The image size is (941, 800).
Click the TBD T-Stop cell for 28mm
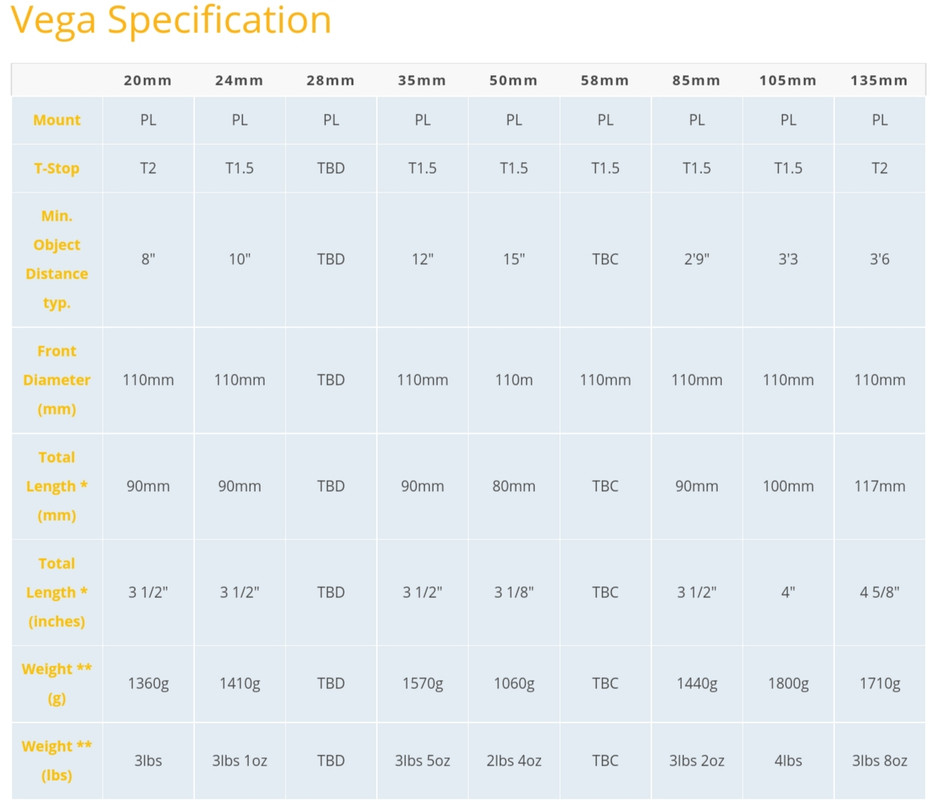click(331, 168)
